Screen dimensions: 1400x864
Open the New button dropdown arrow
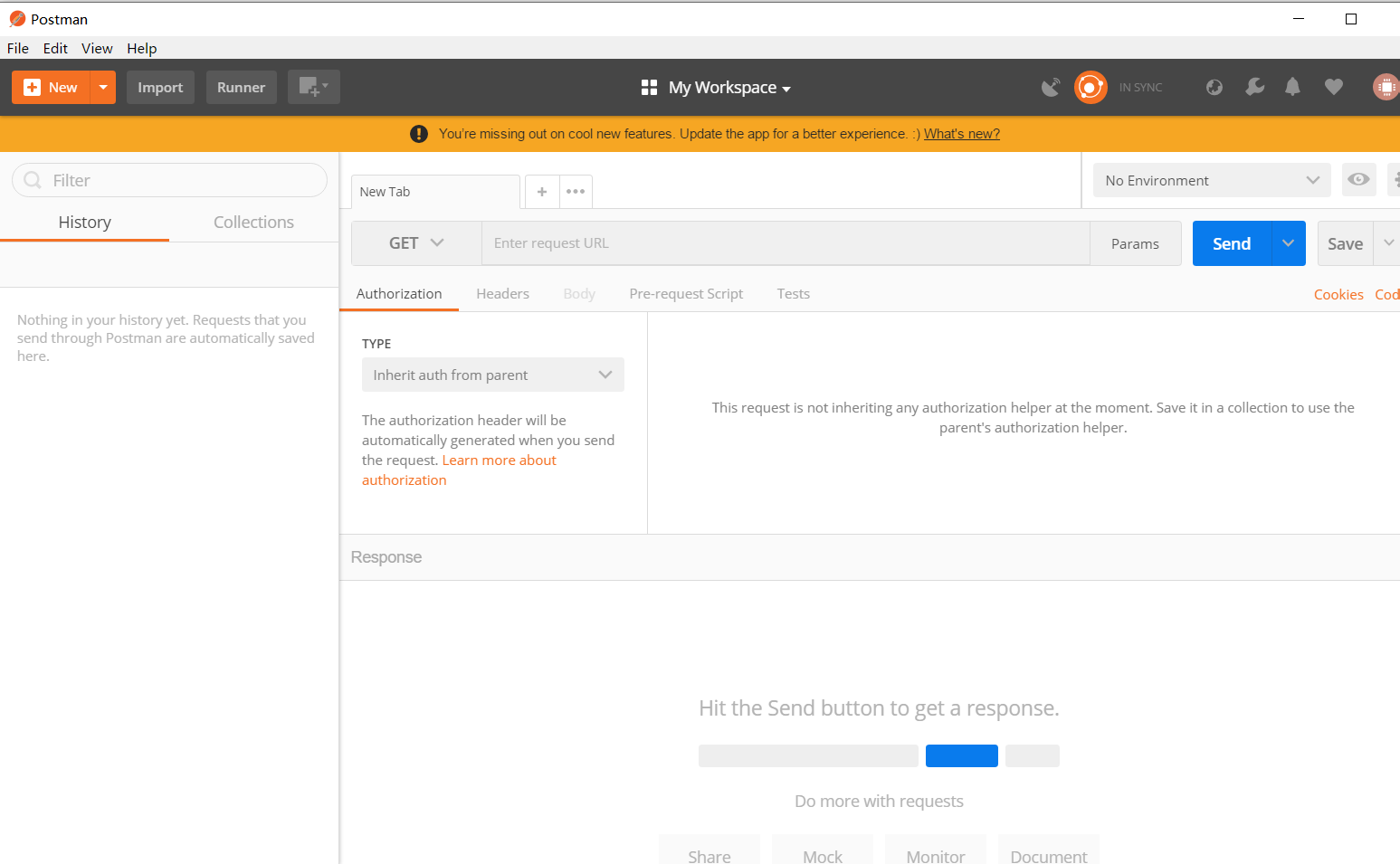(x=103, y=87)
